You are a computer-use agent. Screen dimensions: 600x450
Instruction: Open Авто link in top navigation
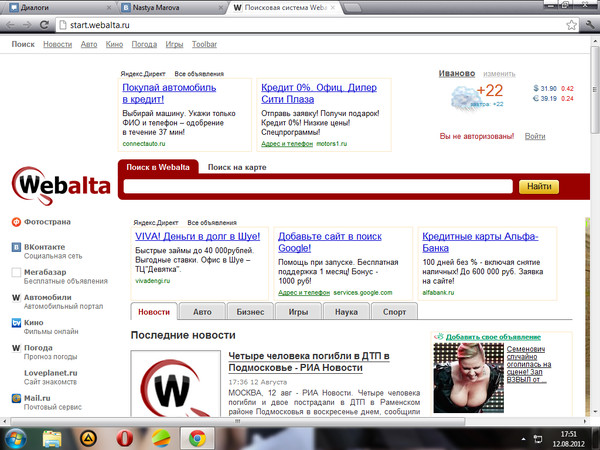point(89,44)
